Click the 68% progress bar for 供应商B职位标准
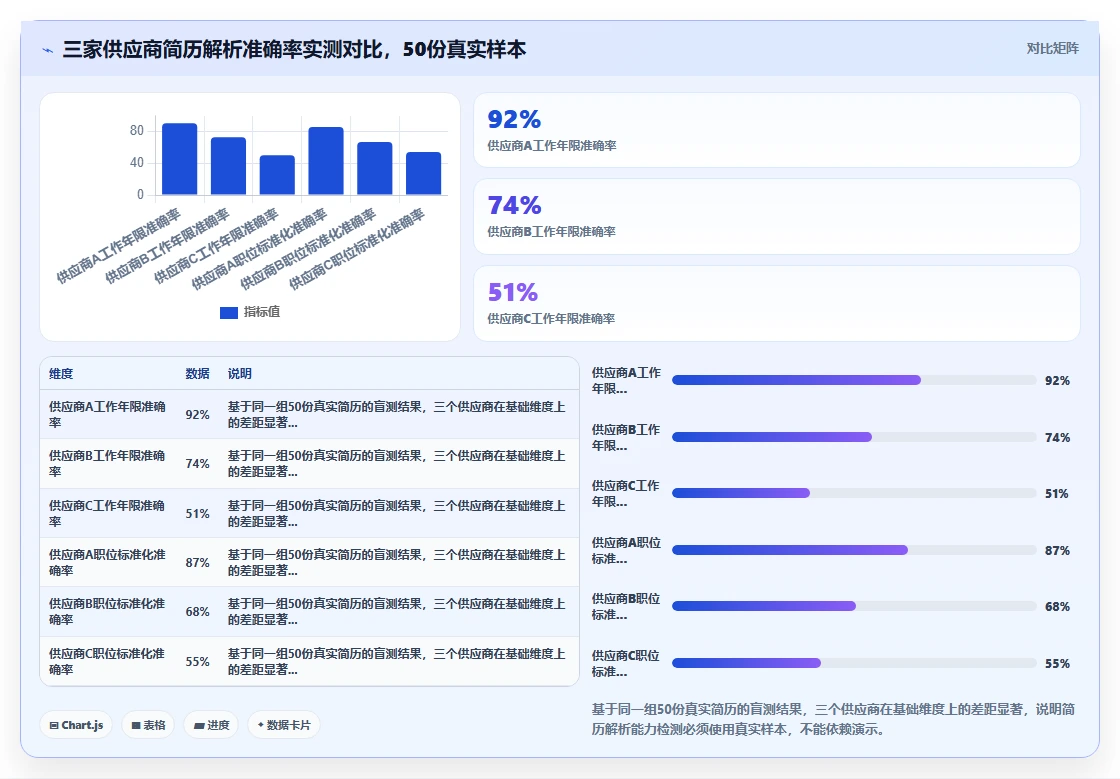The height and width of the screenshot is (779, 1120). tap(854, 606)
